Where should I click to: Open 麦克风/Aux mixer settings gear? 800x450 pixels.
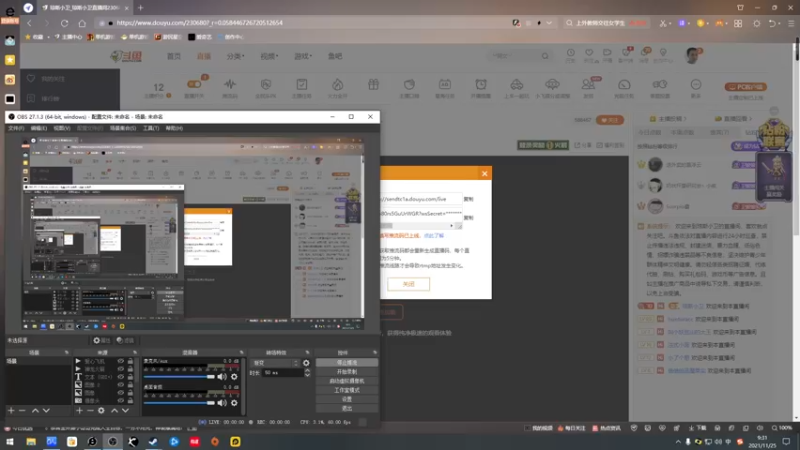click(x=234, y=377)
